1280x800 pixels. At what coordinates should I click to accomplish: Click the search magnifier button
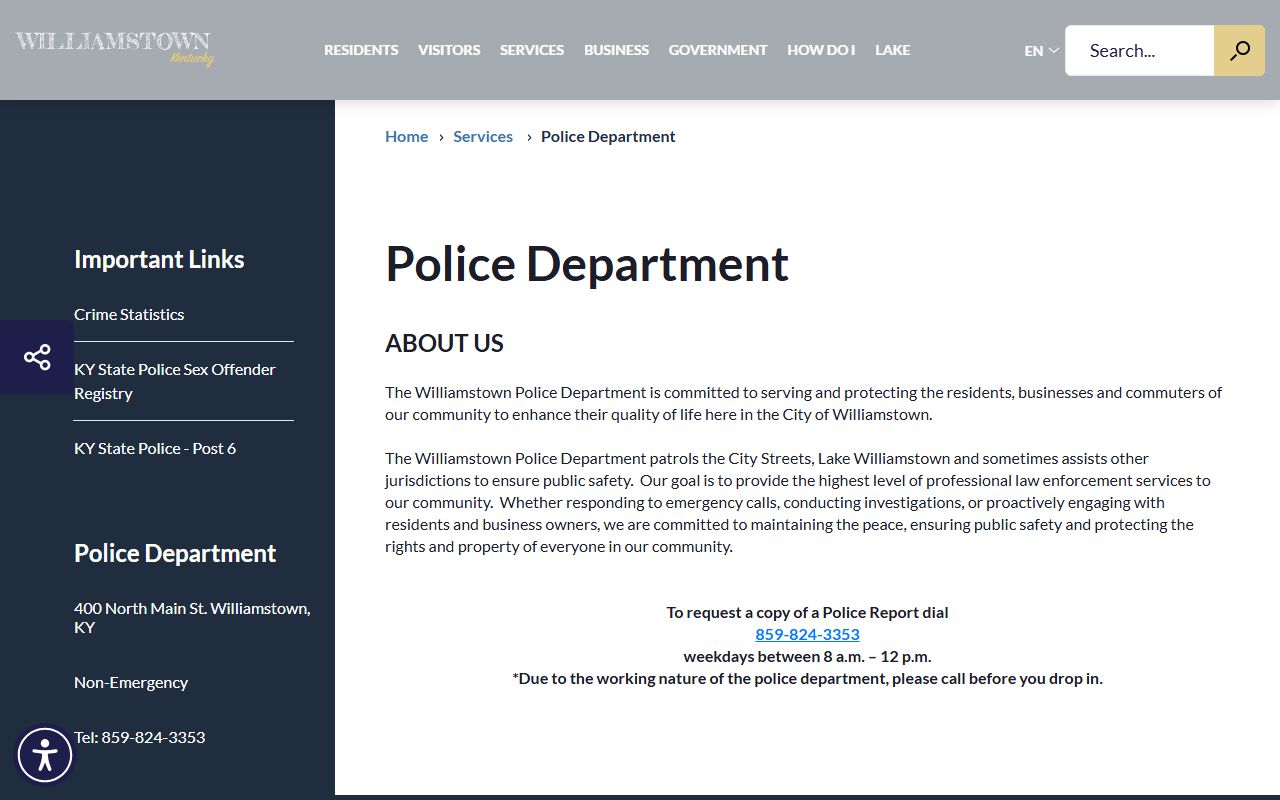coord(1239,50)
